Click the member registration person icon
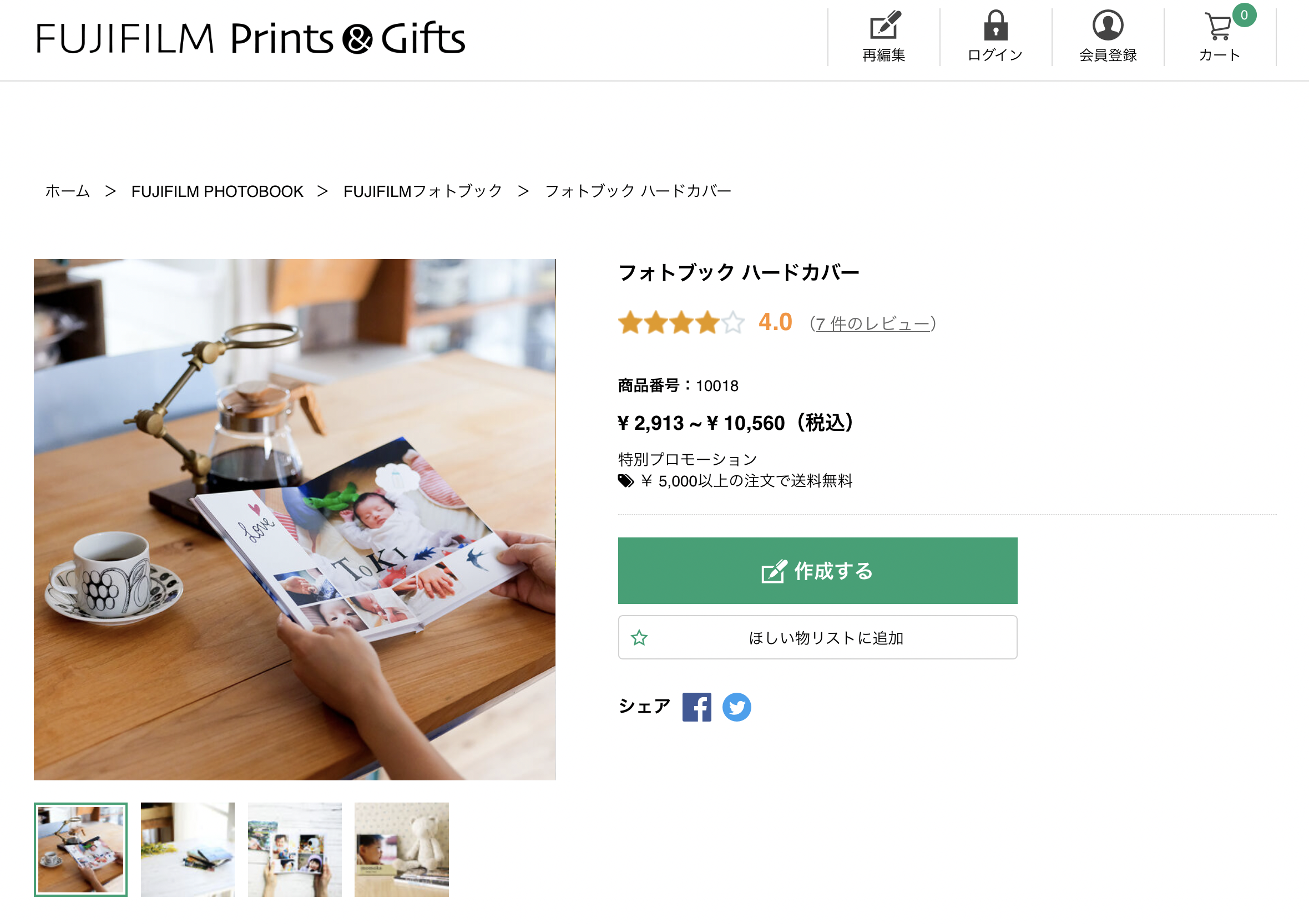This screenshot has height=924, width=1309. 1107,26
